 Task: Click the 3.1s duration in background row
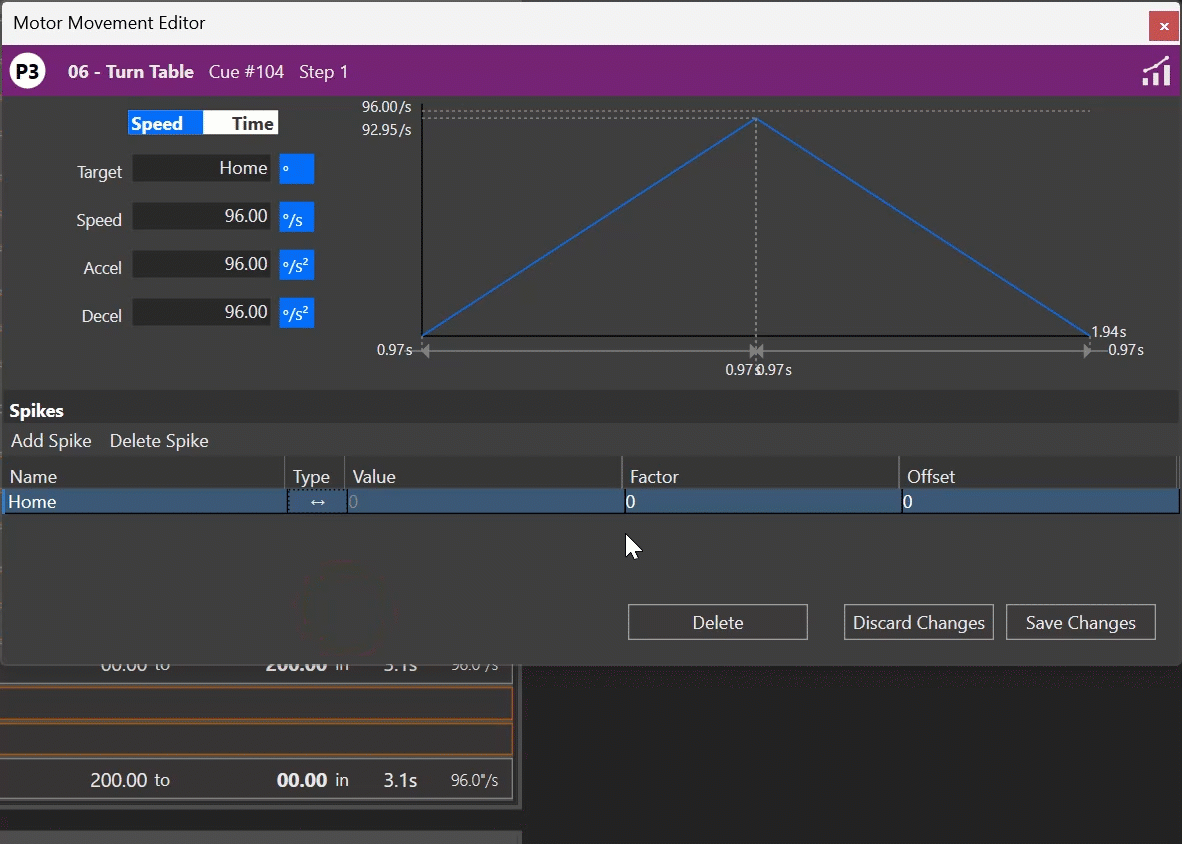400,780
